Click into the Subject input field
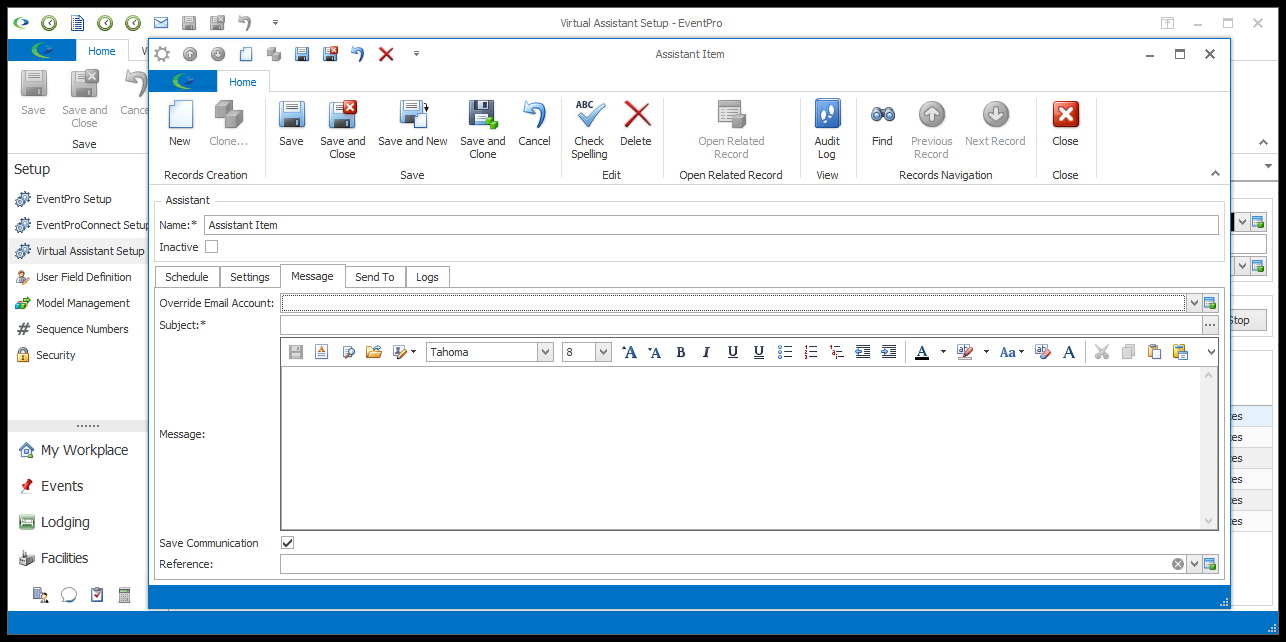Viewport: 1286px width, 642px height. (740, 325)
